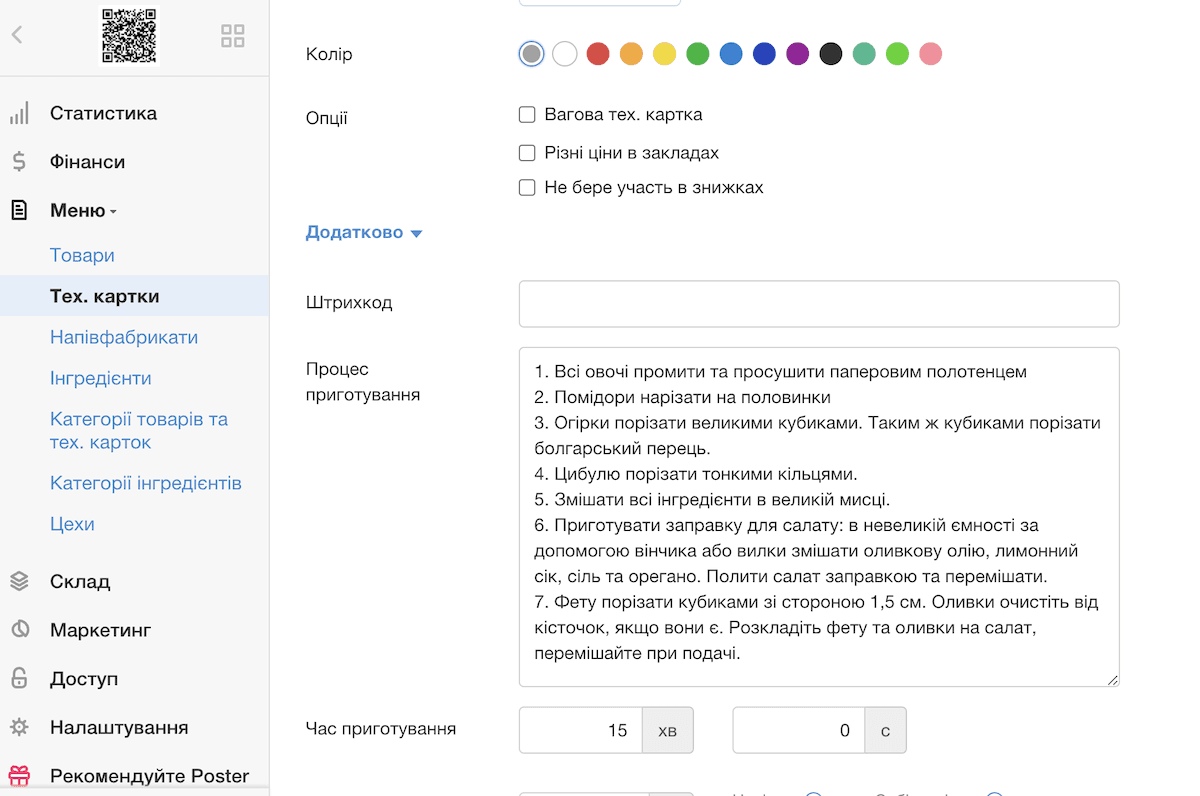Pick the teal color swatch

pos(864,54)
